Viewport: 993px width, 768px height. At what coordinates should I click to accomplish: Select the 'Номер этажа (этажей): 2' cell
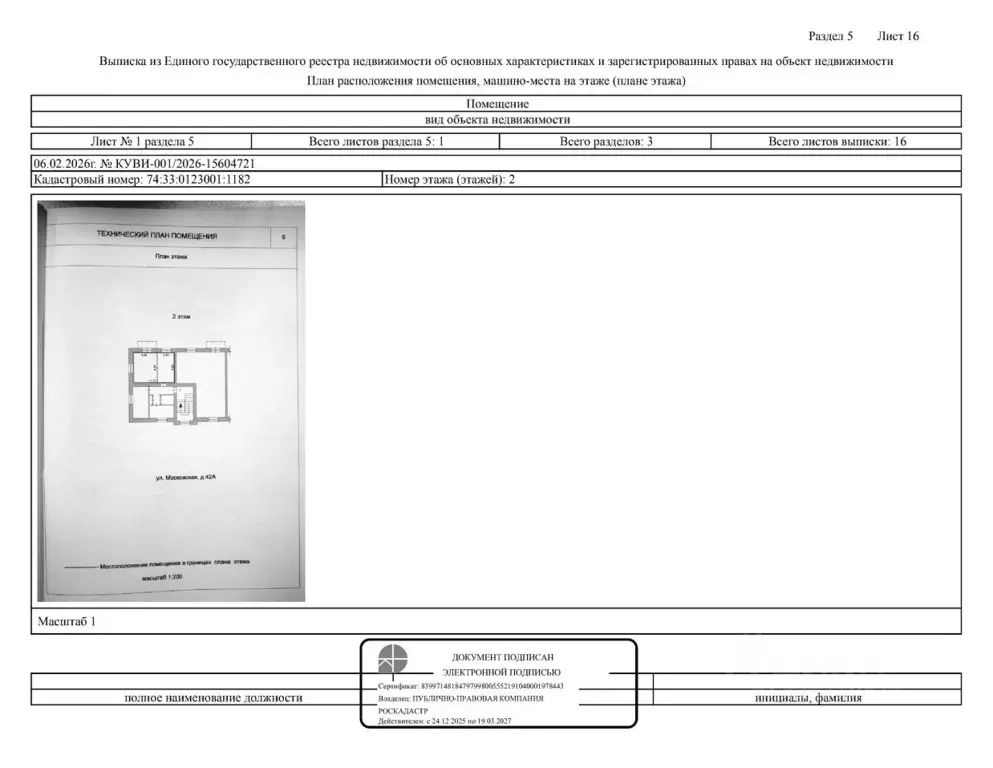click(449, 180)
